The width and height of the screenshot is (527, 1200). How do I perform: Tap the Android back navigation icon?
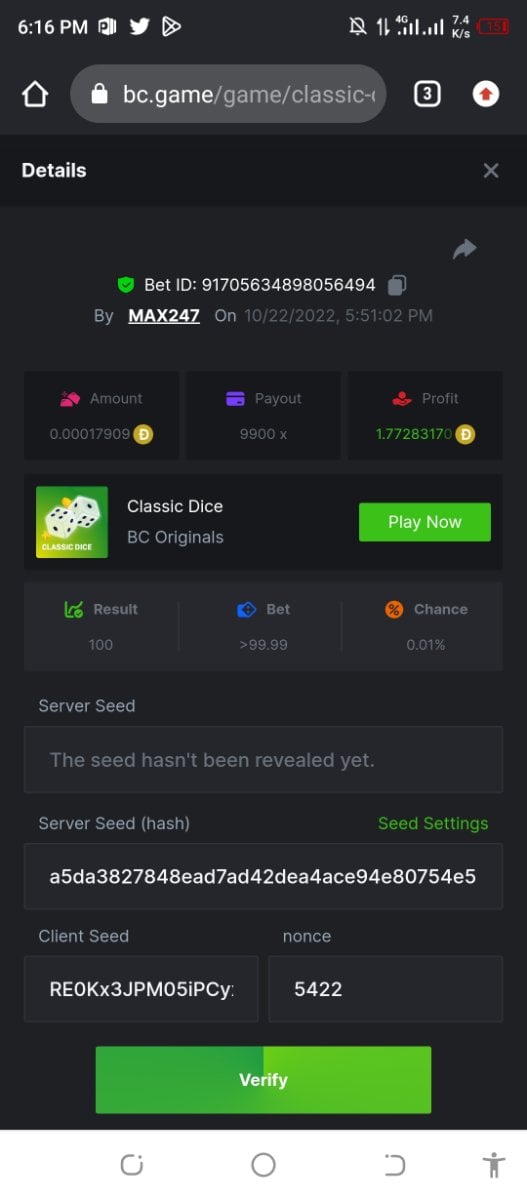coord(395,1164)
